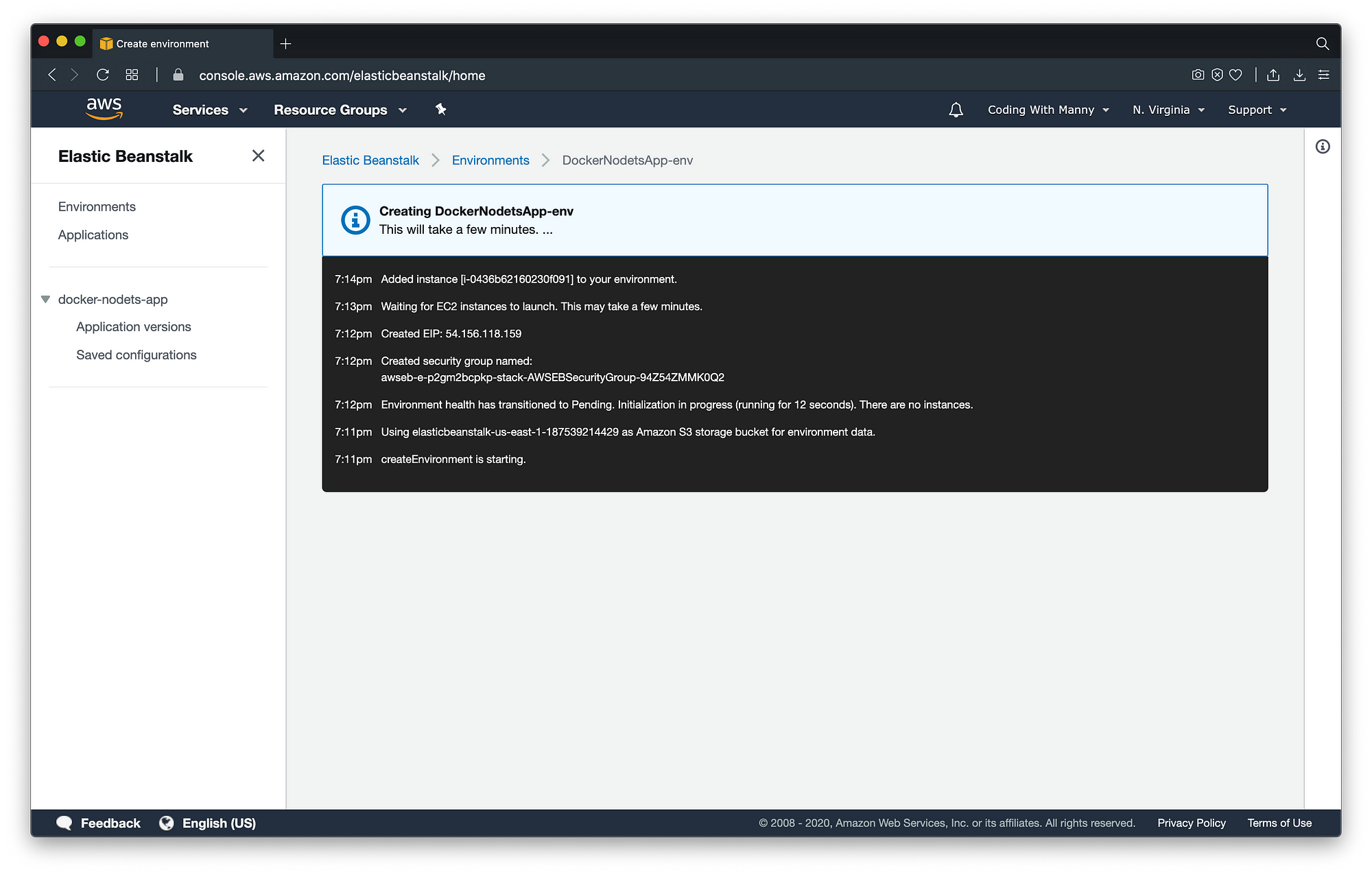This screenshot has height=875, width=1372.
Task: Click the Environments breadcrumb link
Action: (490, 160)
